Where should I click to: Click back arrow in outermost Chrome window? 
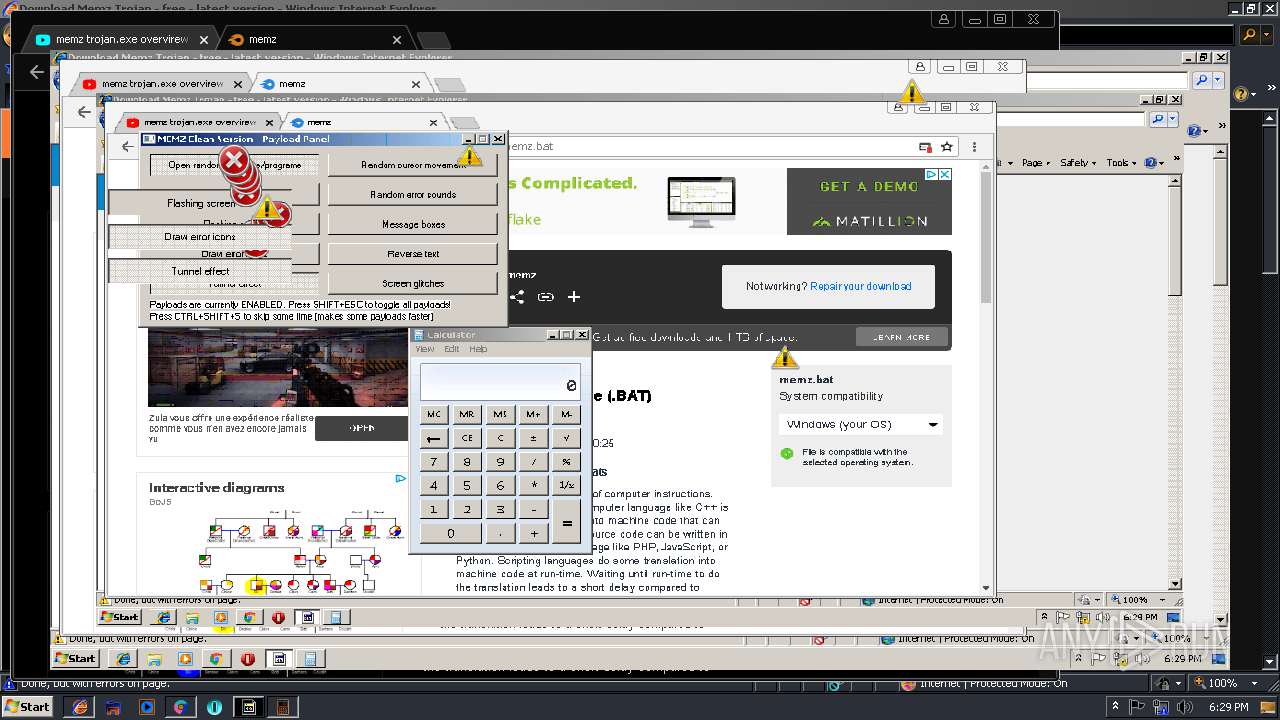[x=37, y=72]
